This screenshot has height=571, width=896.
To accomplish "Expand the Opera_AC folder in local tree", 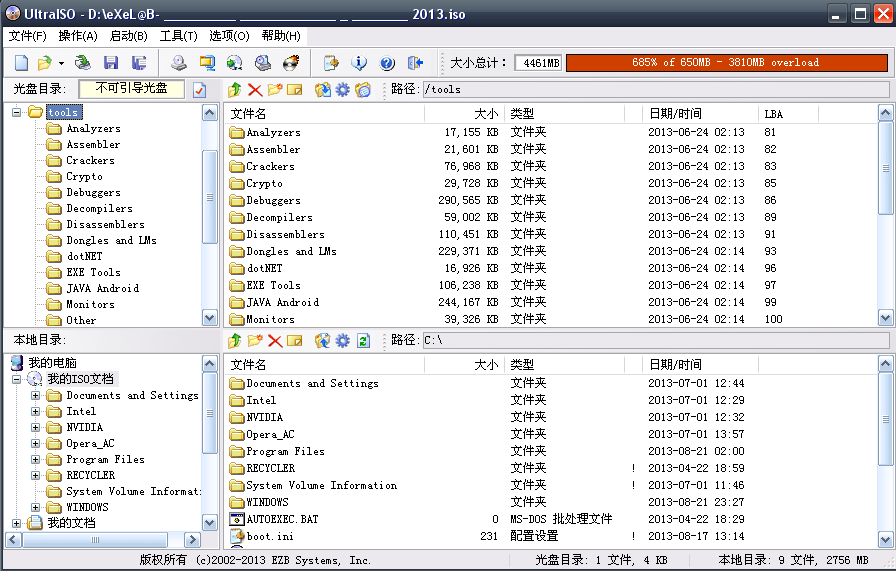I will tap(35, 444).
